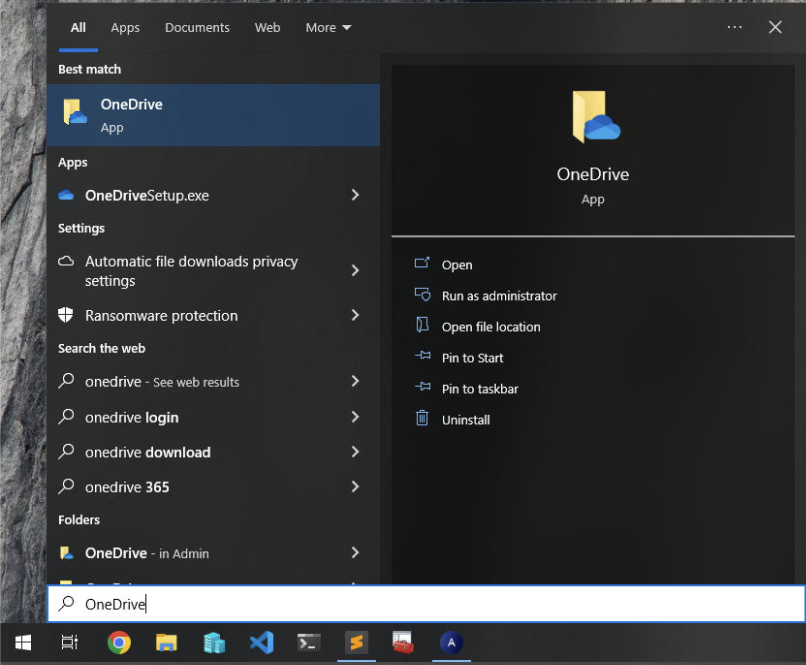Expand the OneDriveSetup.exe result arrow

click(355, 195)
